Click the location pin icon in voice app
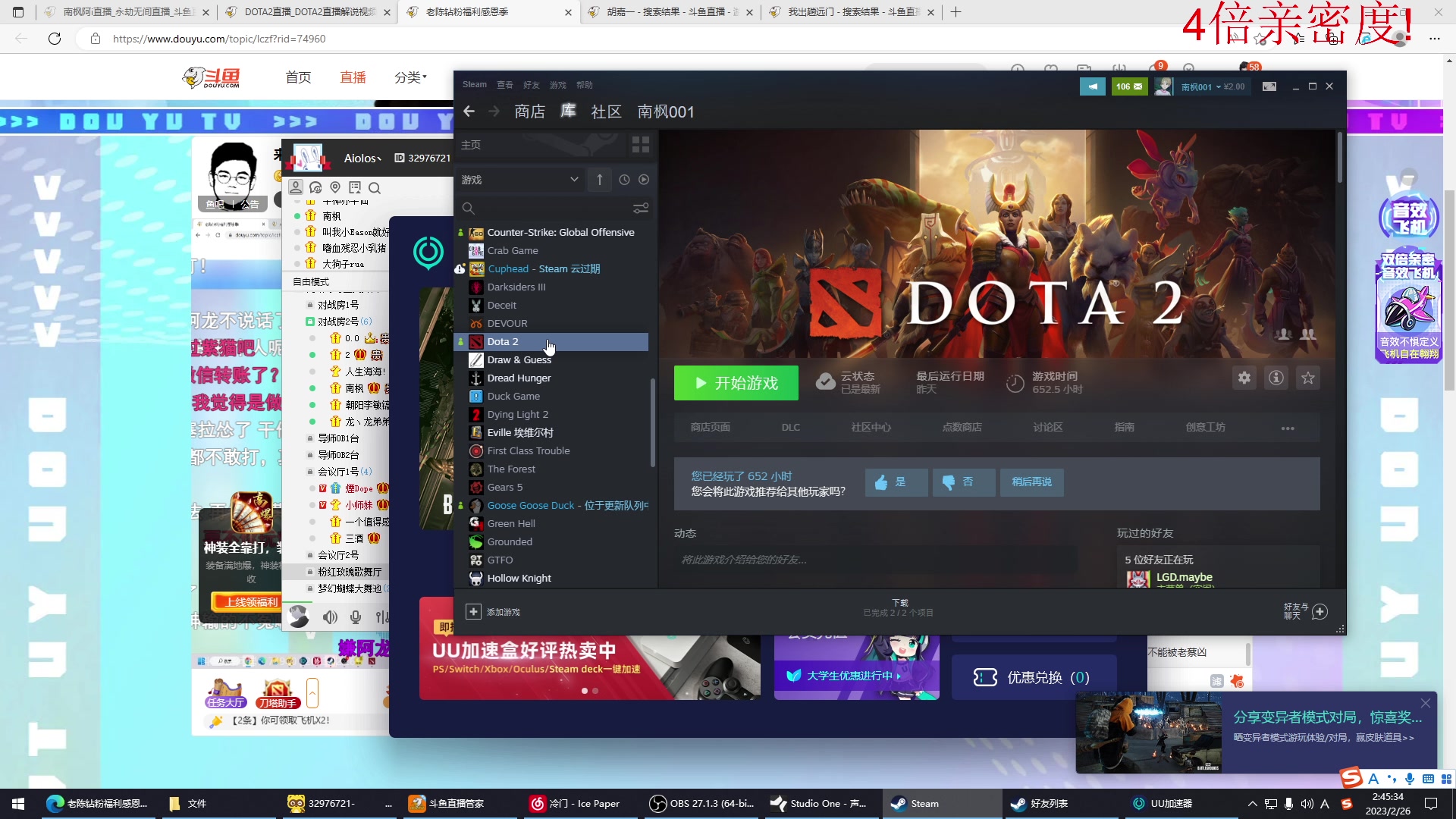 (335, 187)
